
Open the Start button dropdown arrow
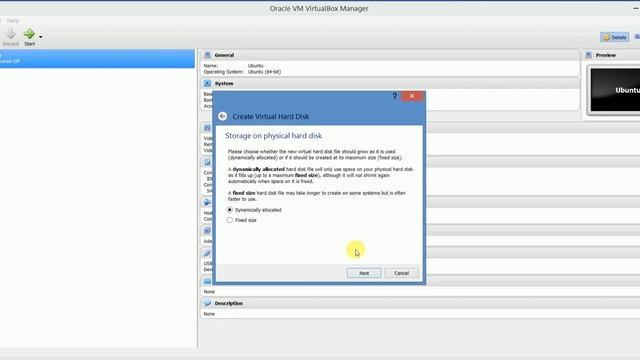point(40,37)
